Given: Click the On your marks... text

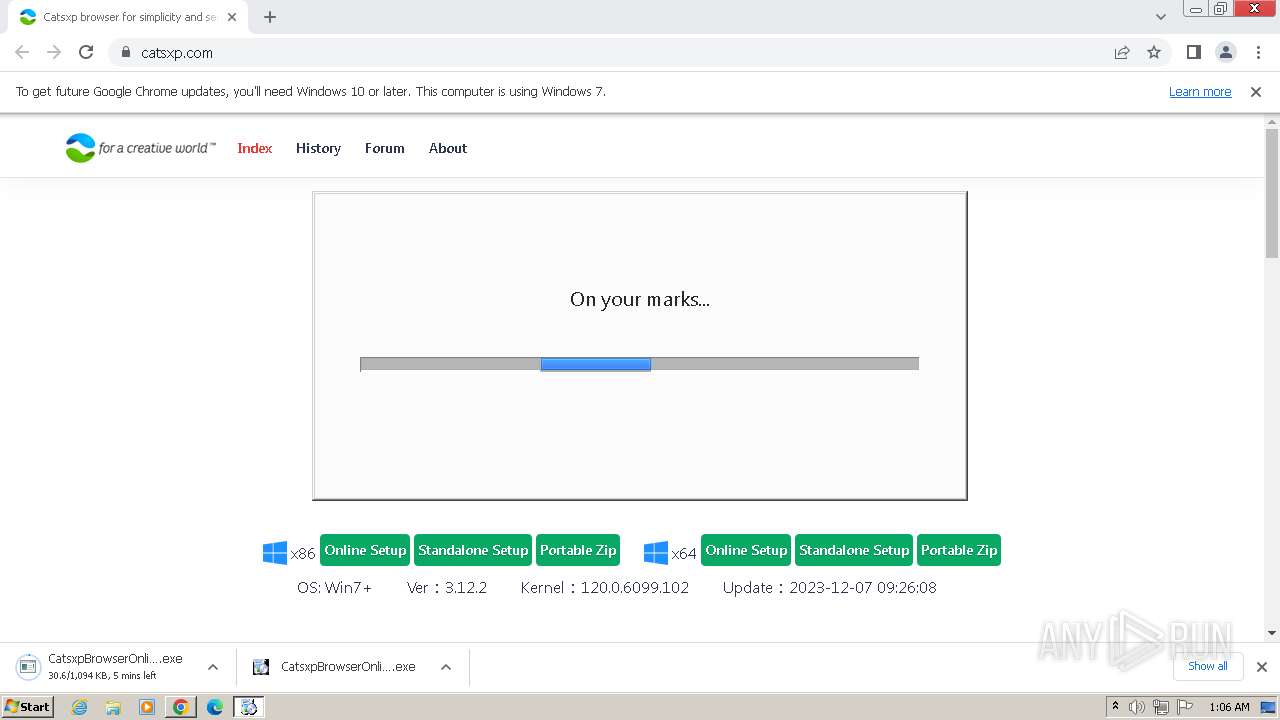Looking at the screenshot, I should tap(640, 299).
